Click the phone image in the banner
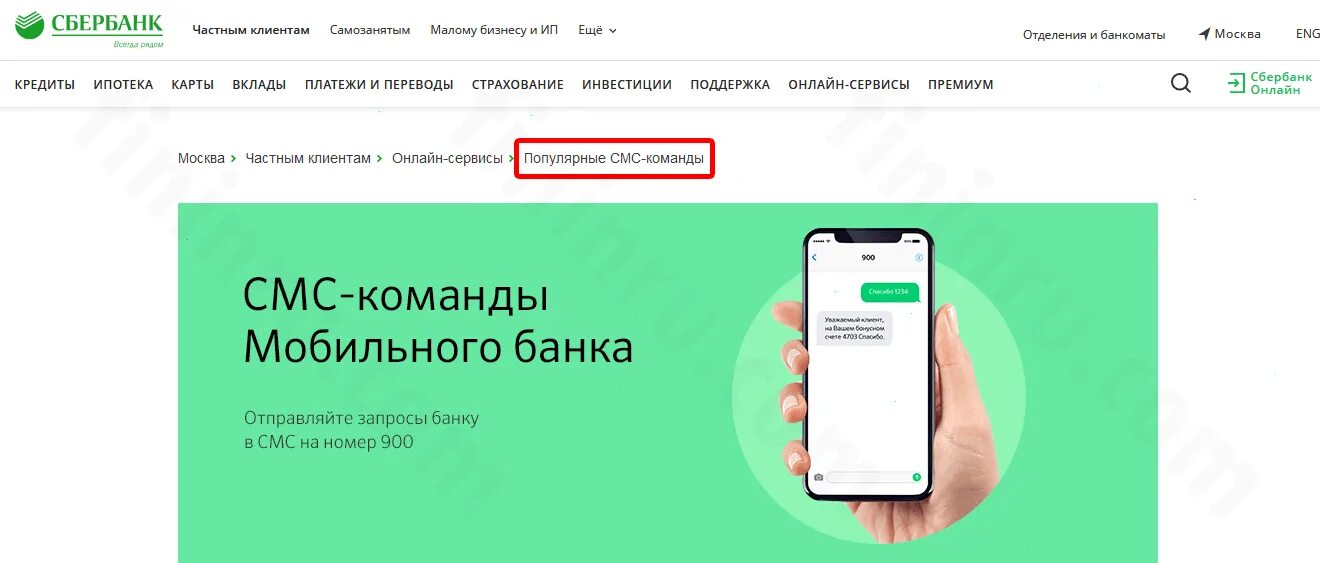Screen dimensions: 1320x563 coord(868,365)
